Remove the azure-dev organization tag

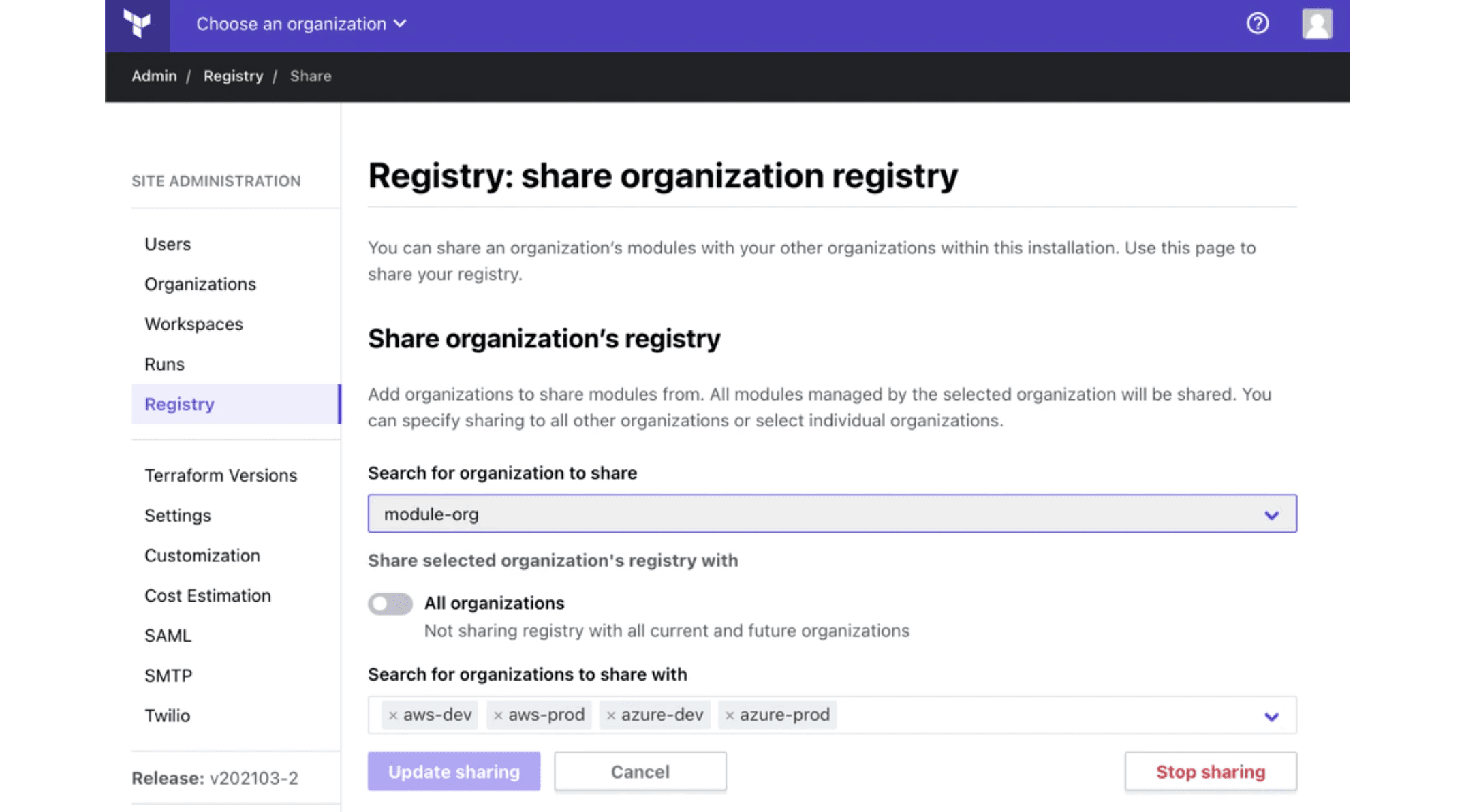pyautogui.click(x=611, y=715)
